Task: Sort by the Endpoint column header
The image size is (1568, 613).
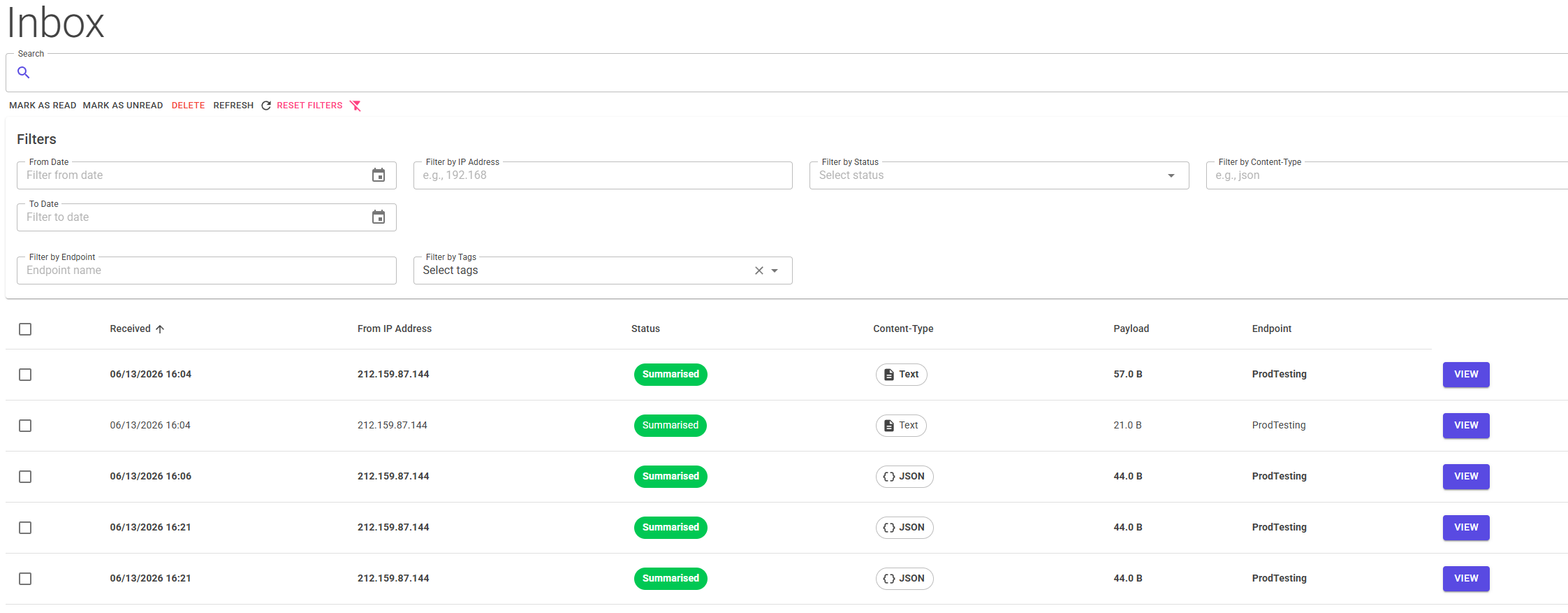Action: tap(1271, 329)
